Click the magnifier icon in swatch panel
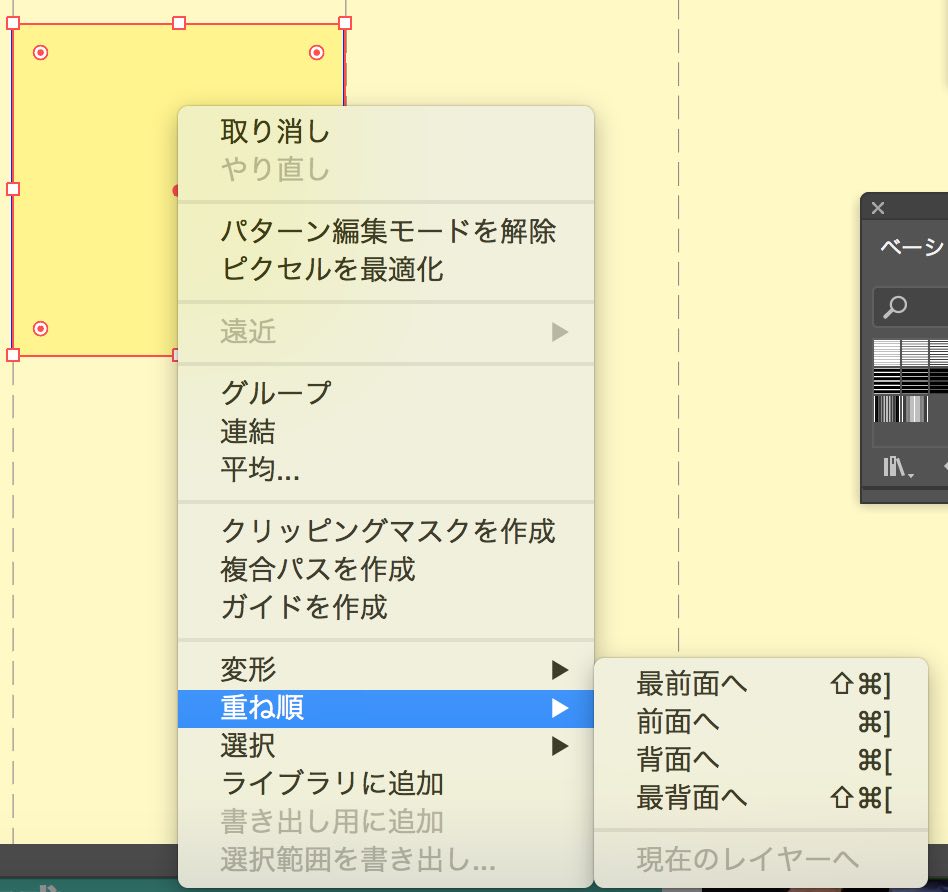The width and height of the screenshot is (948, 892). (895, 307)
